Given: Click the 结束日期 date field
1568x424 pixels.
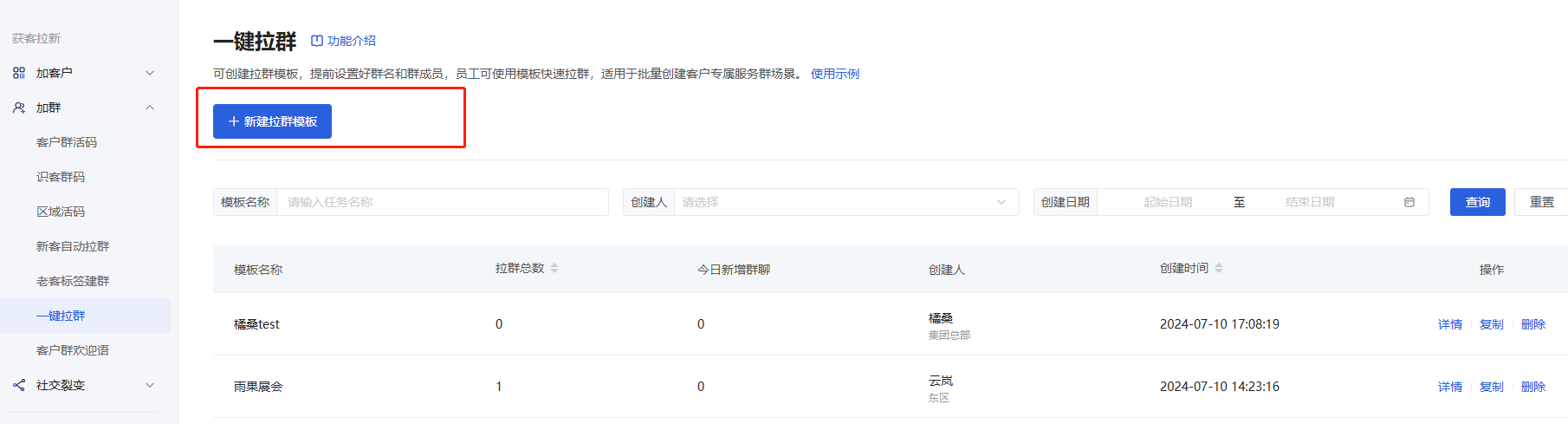Looking at the screenshot, I should tap(1310, 202).
